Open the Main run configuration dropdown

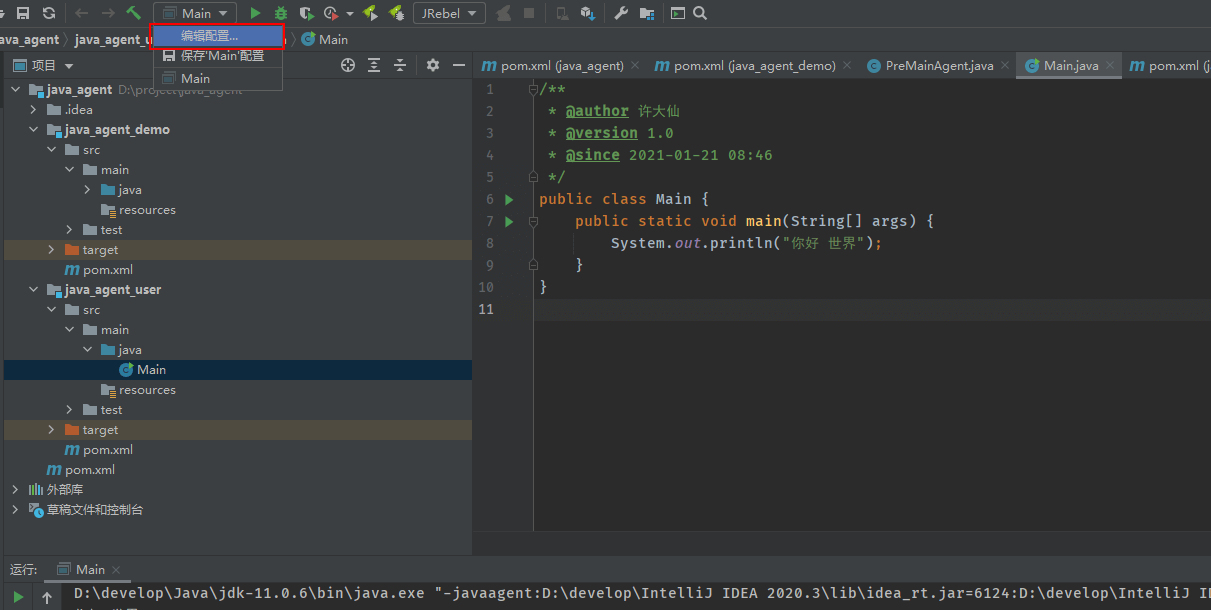pyautogui.click(x=195, y=13)
